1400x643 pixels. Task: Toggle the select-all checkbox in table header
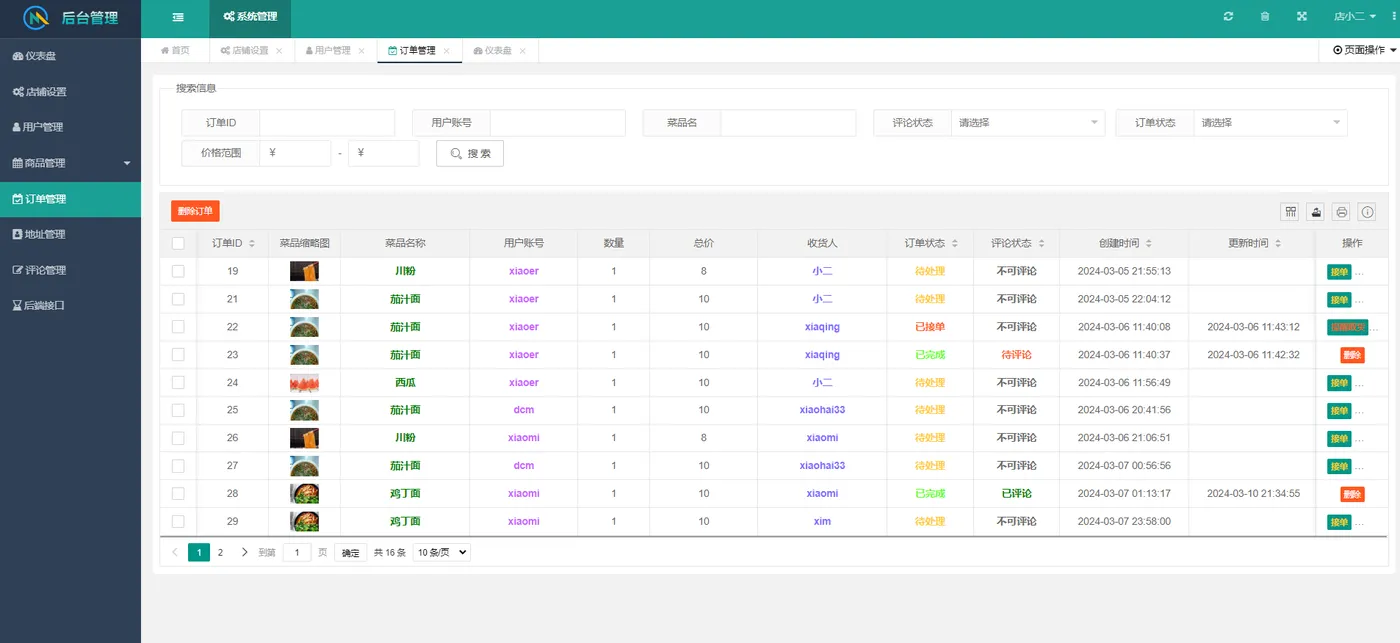point(178,243)
